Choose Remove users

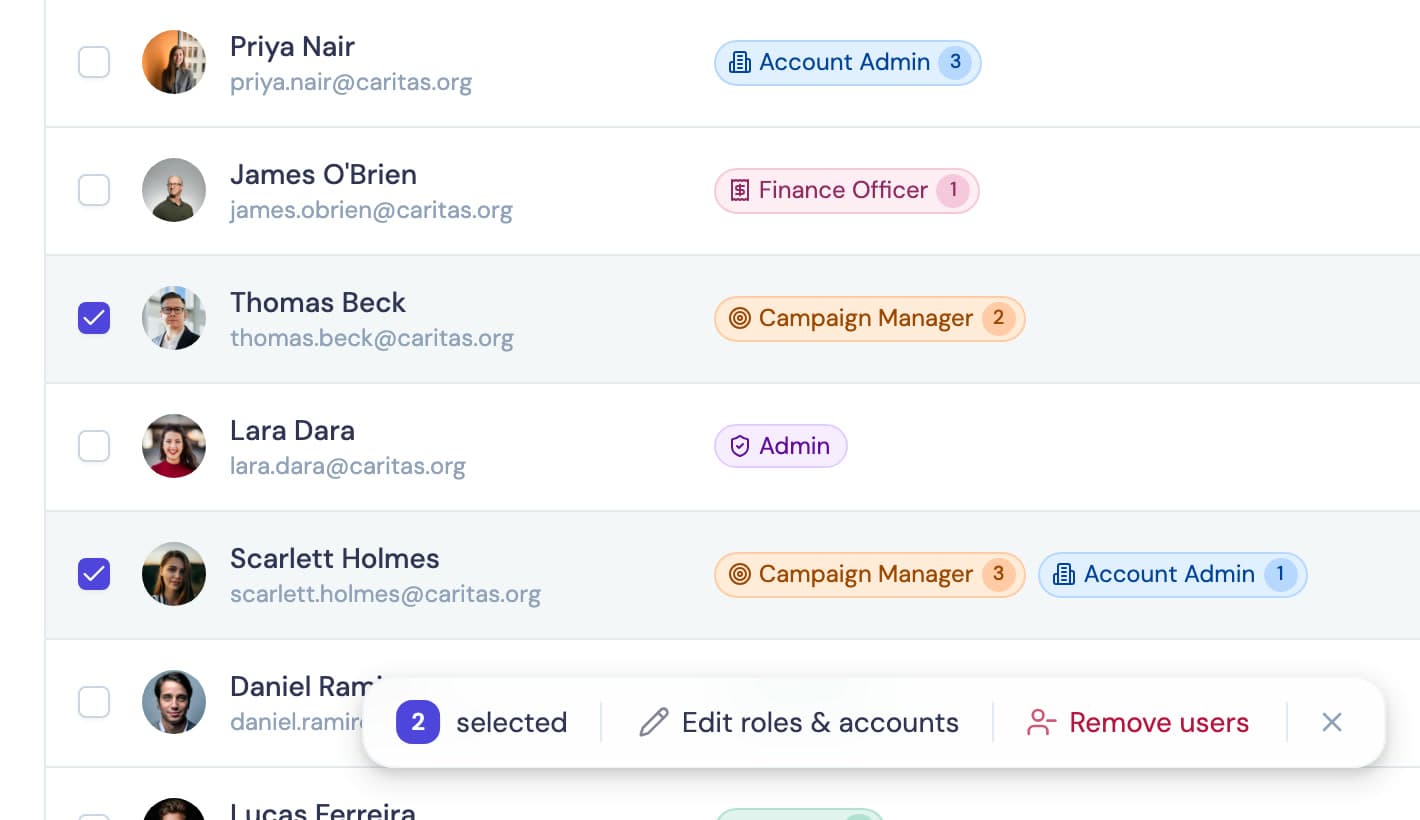[1138, 722]
